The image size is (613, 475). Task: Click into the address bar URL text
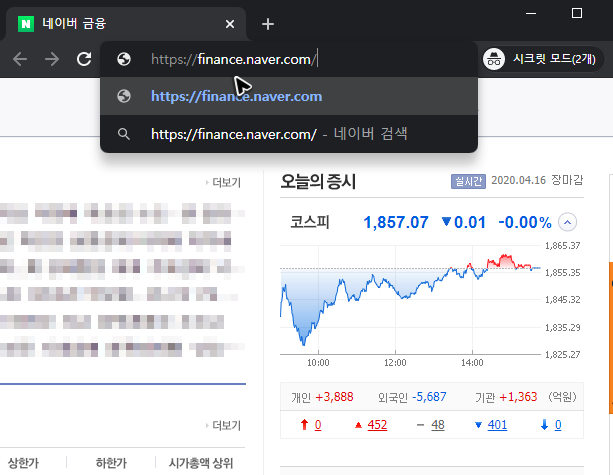(x=233, y=59)
